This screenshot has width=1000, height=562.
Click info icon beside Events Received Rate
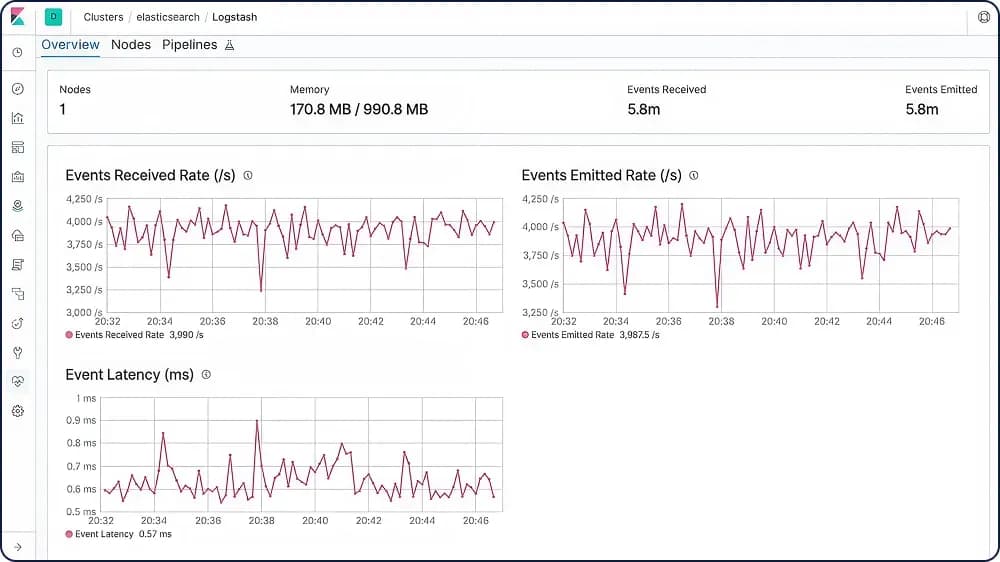(248, 175)
